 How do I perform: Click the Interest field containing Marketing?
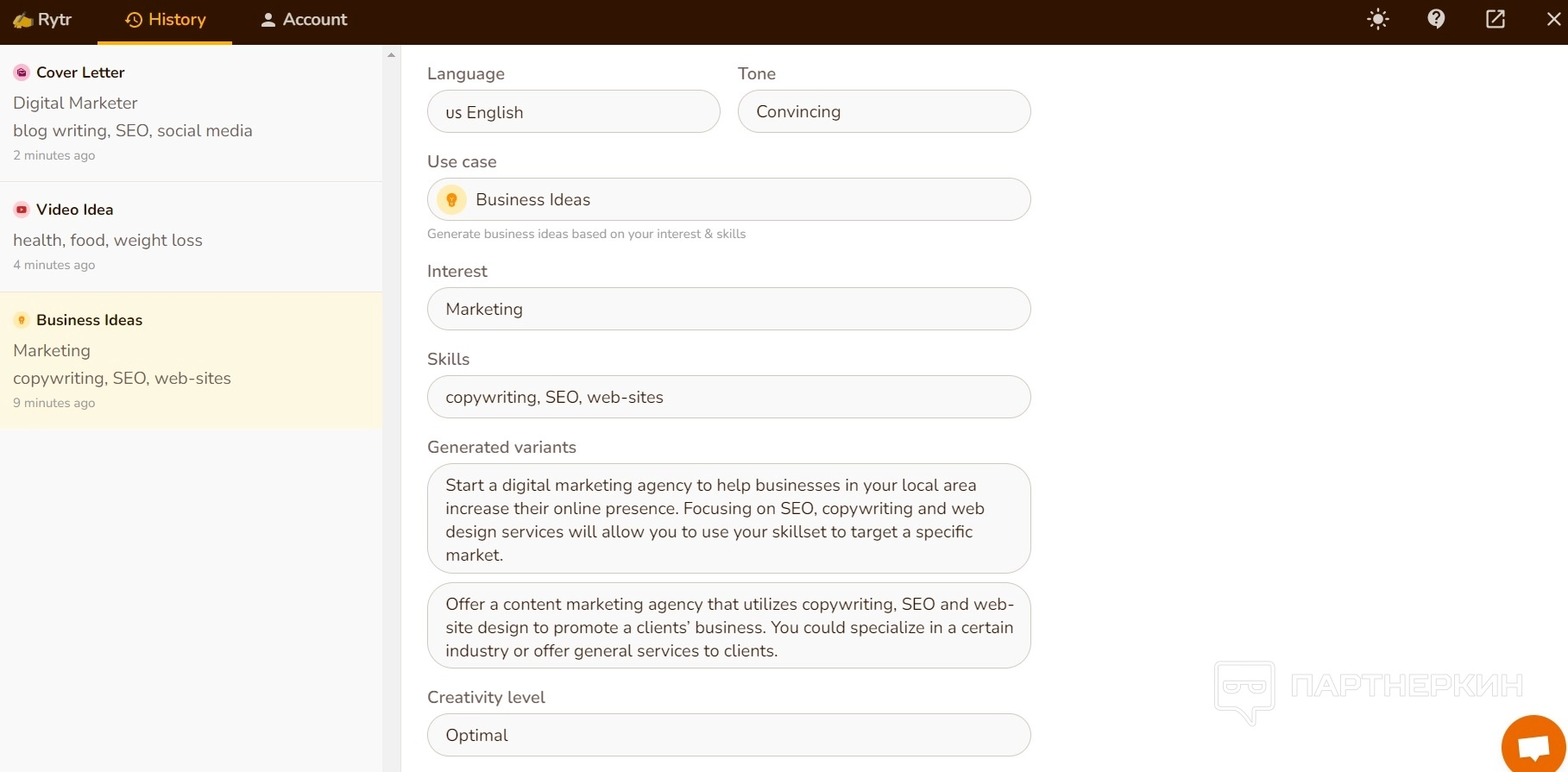(x=728, y=309)
